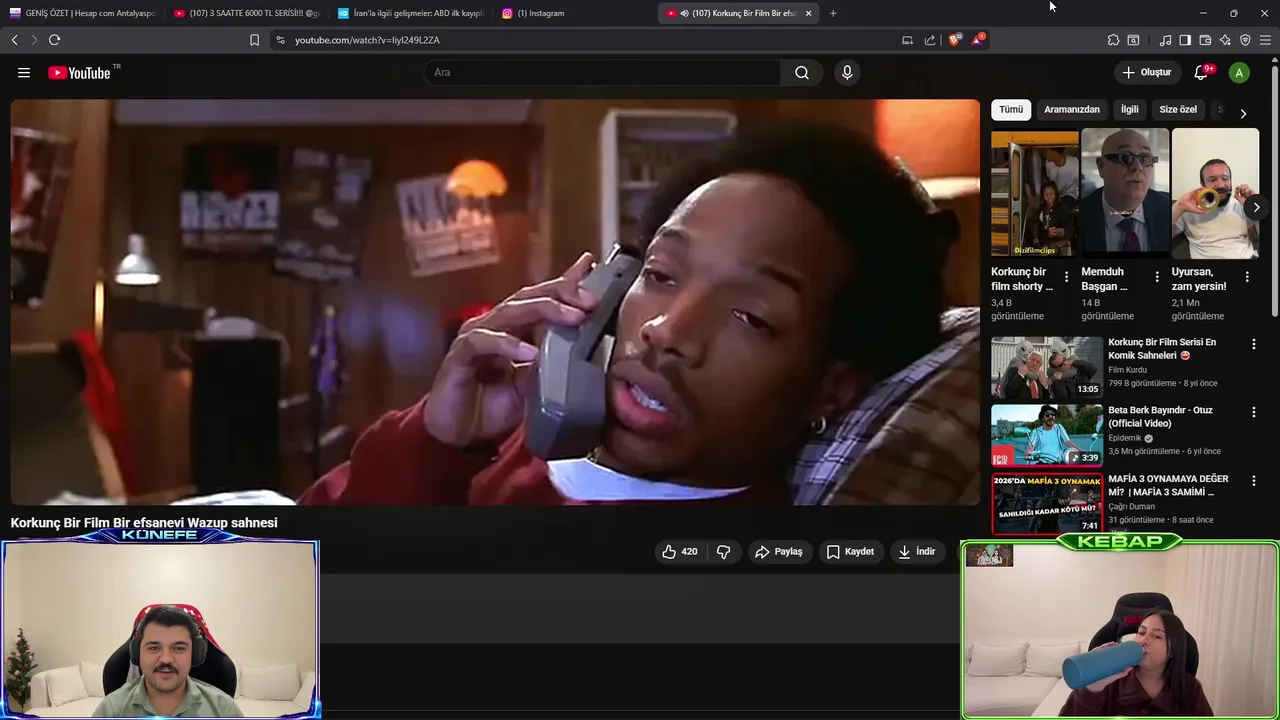Like the video with thumbs up
The width and height of the screenshot is (1280, 720).
click(x=680, y=551)
